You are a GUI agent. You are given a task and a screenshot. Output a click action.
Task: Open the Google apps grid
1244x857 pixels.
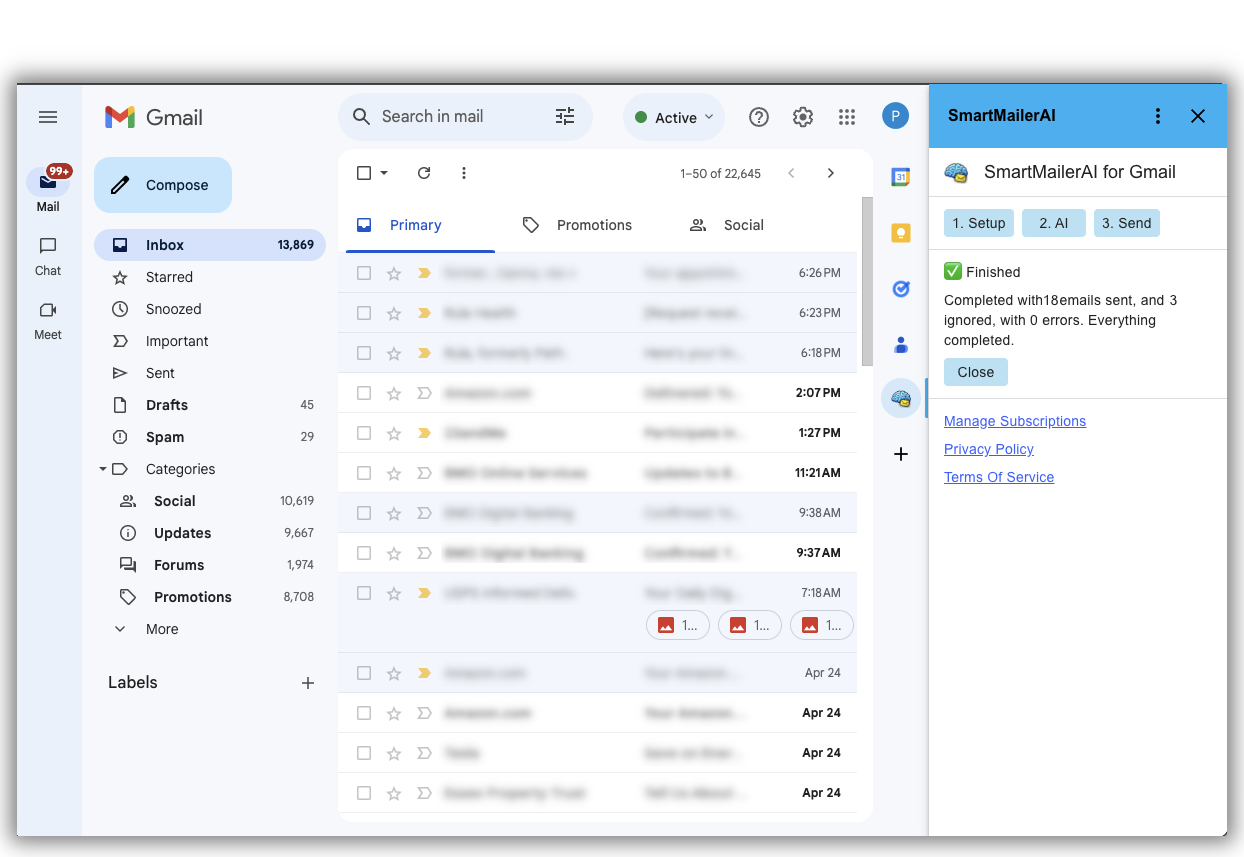click(x=847, y=117)
